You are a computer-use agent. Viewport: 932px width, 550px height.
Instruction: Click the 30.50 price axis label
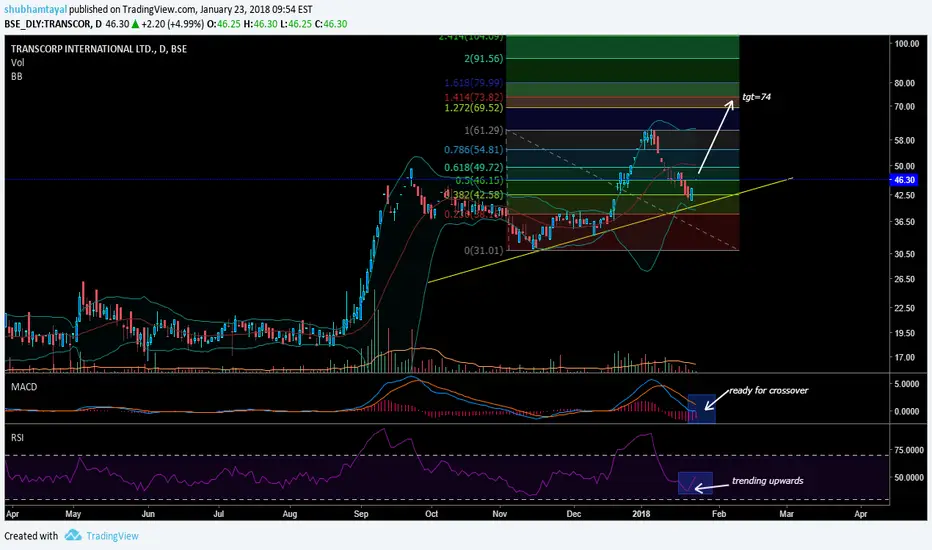coord(906,253)
